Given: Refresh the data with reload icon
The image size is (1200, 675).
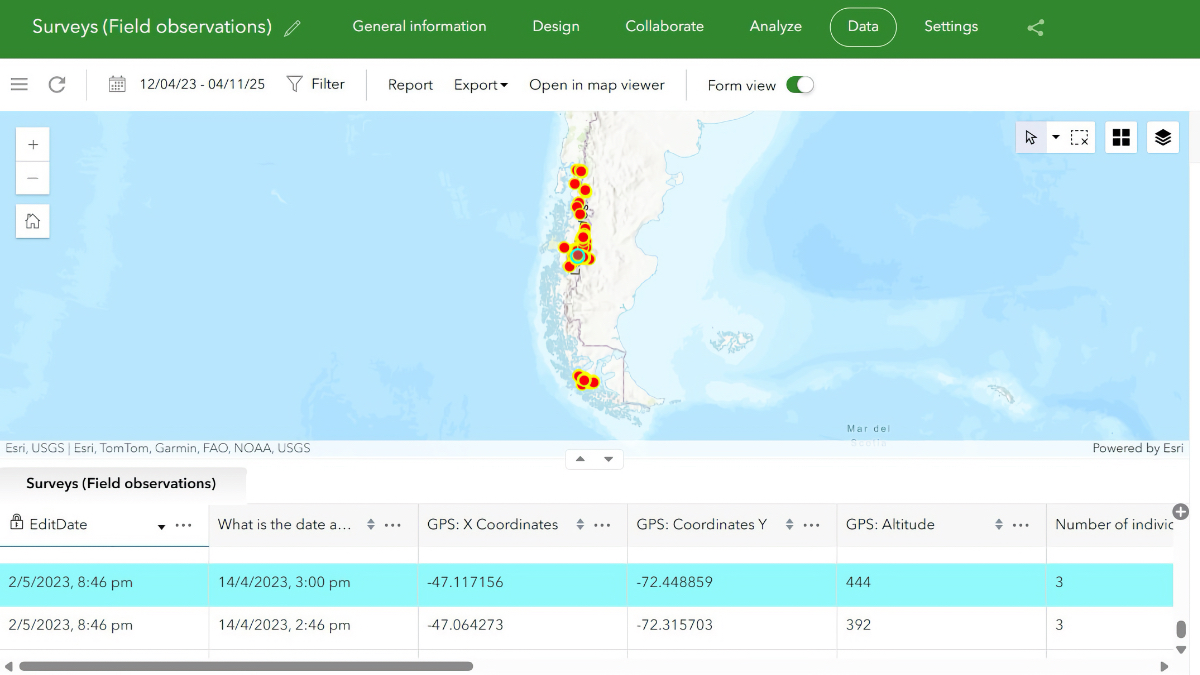Looking at the screenshot, I should (57, 85).
